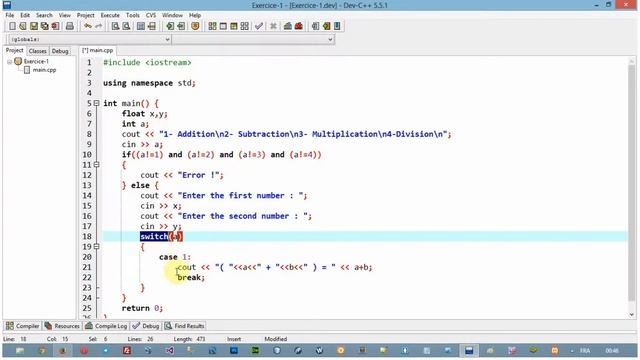The image size is (640, 360).
Task: Click the Debug checkmark toolbar icon
Action: [x=259, y=26]
